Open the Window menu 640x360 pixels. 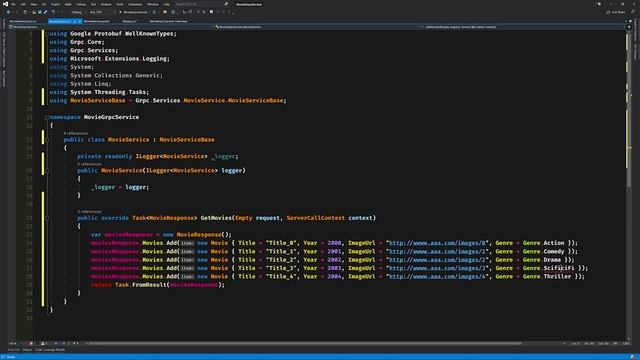[153, 4]
